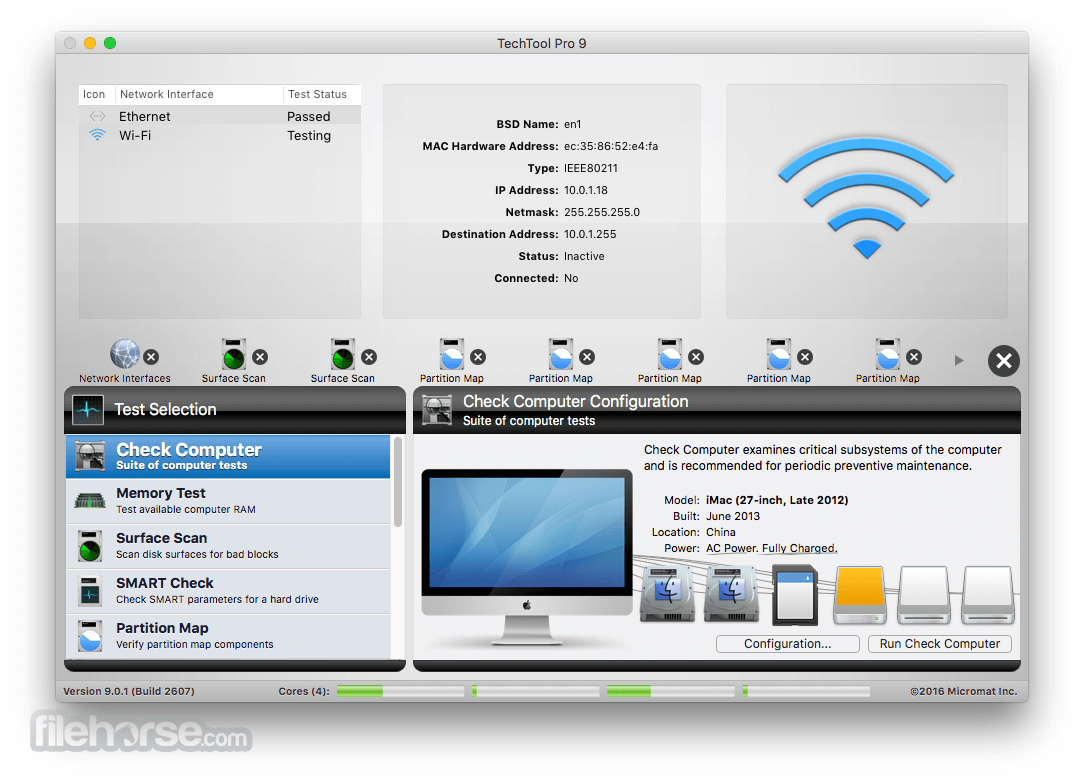This screenshot has height=782, width=1084.
Task: Click the Memory Test RAM chip icon
Action: pos(90,501)
